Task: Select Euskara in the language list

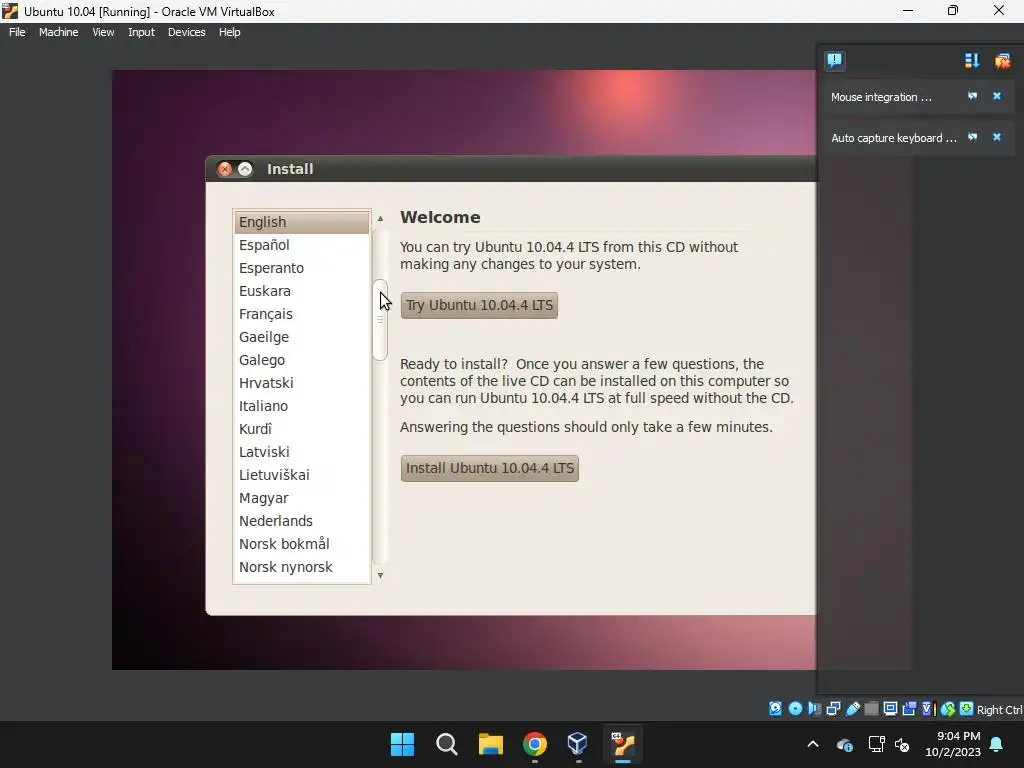Action: point(302,291)
